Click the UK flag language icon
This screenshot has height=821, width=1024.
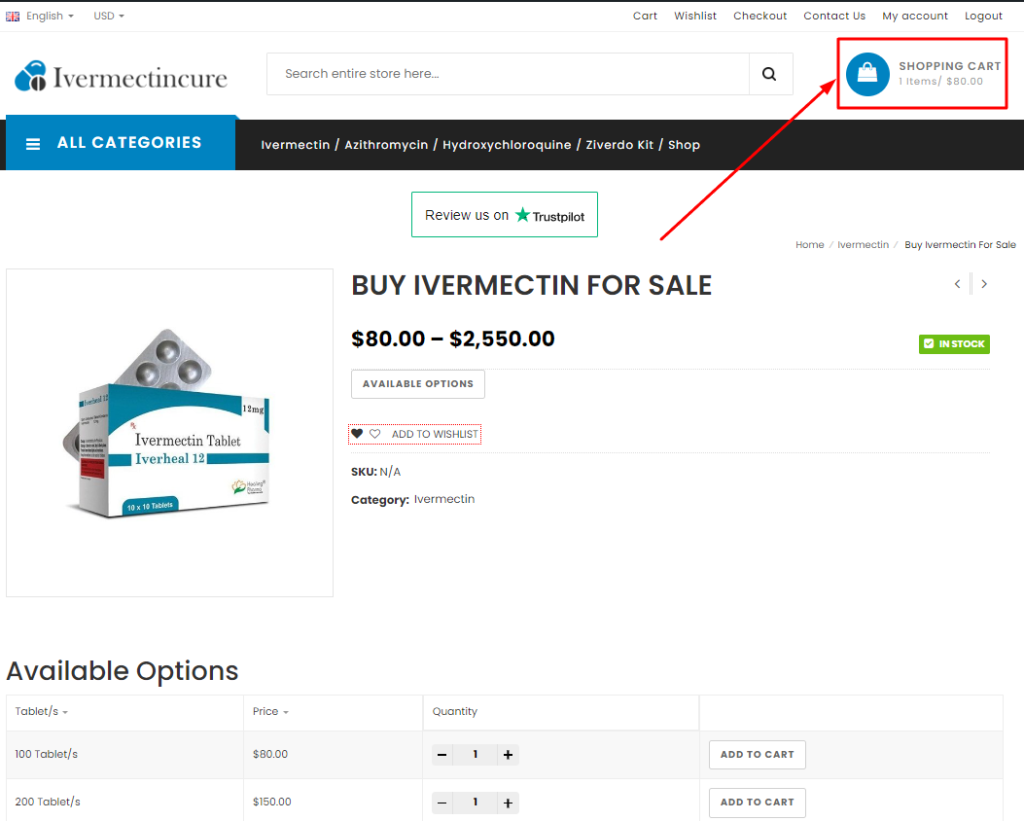coord(12,16)
